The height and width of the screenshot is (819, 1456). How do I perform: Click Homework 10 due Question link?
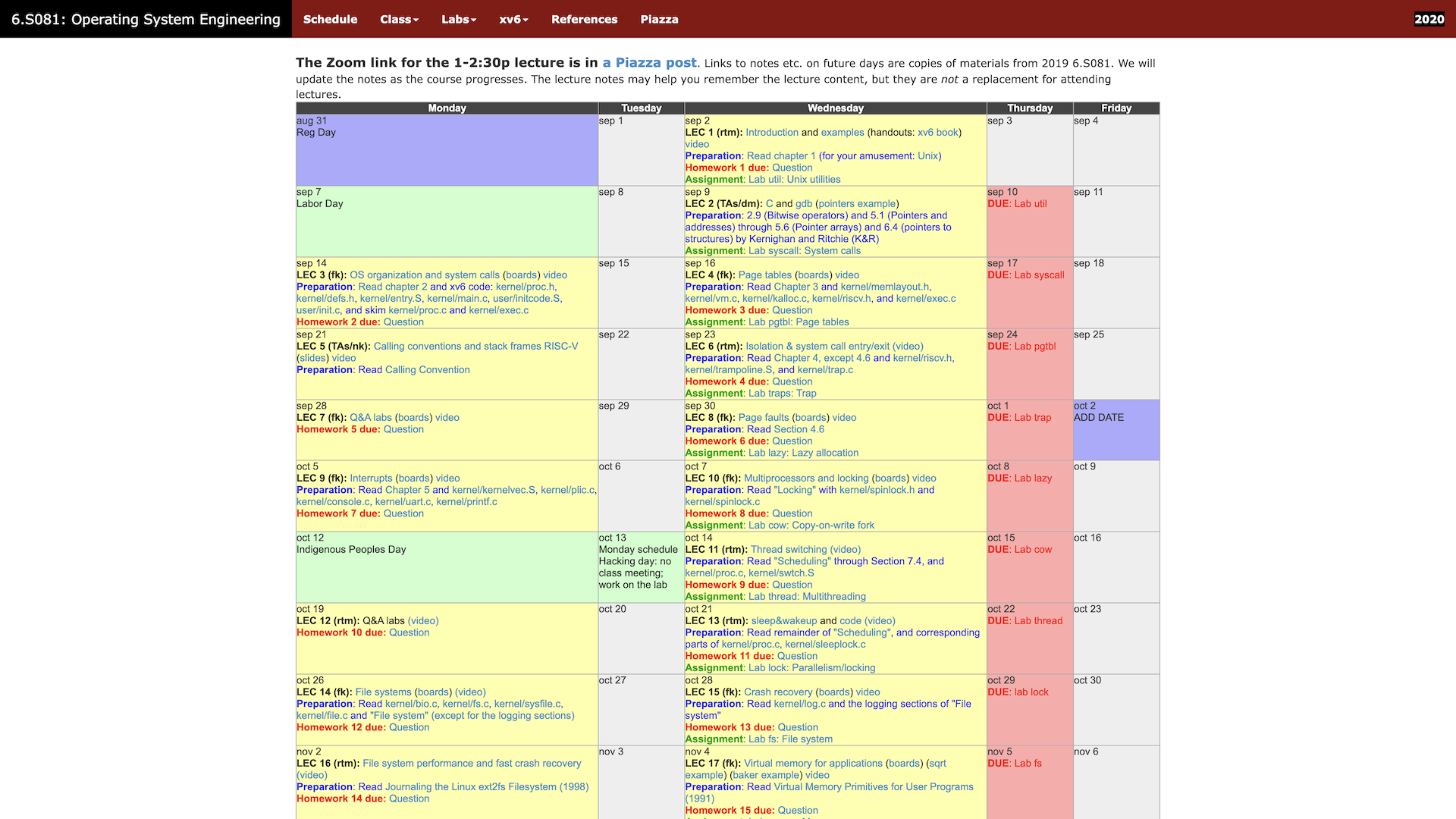tap(409, 632)
